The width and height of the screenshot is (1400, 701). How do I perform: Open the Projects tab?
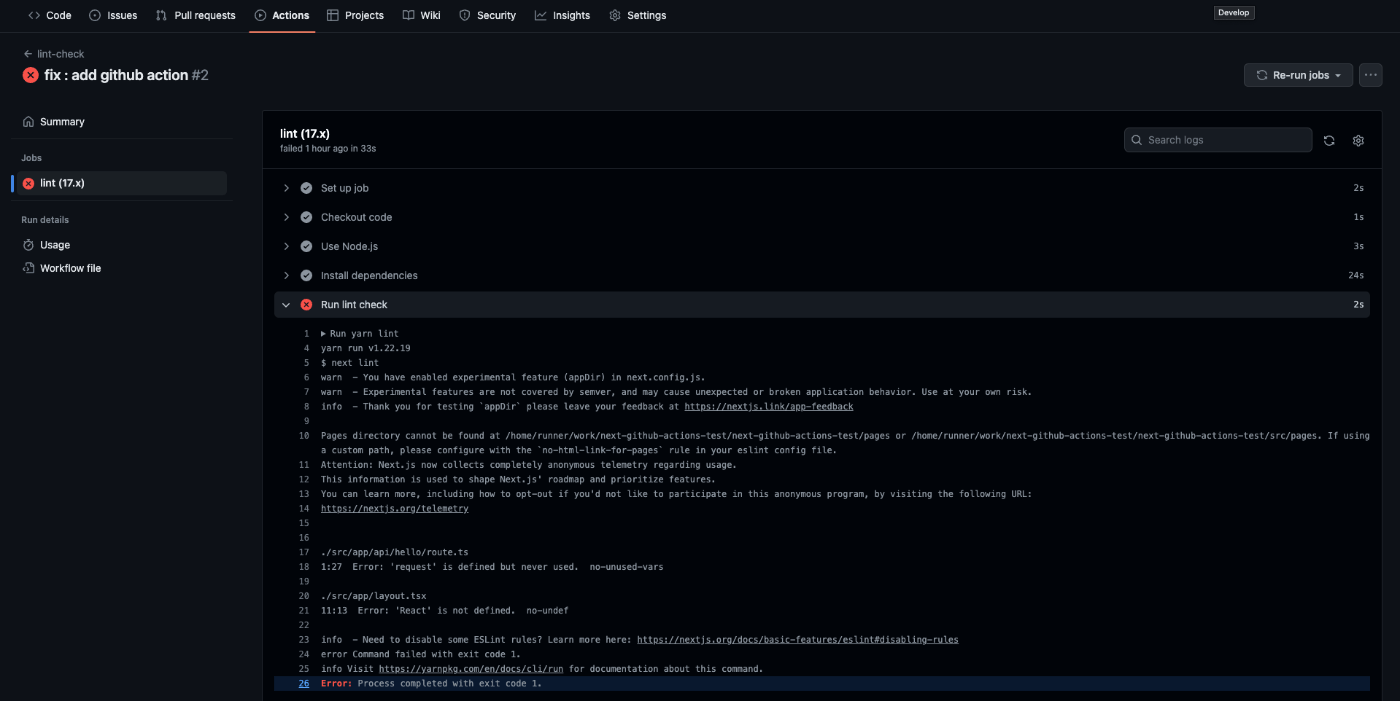click(x=355, y=15)
